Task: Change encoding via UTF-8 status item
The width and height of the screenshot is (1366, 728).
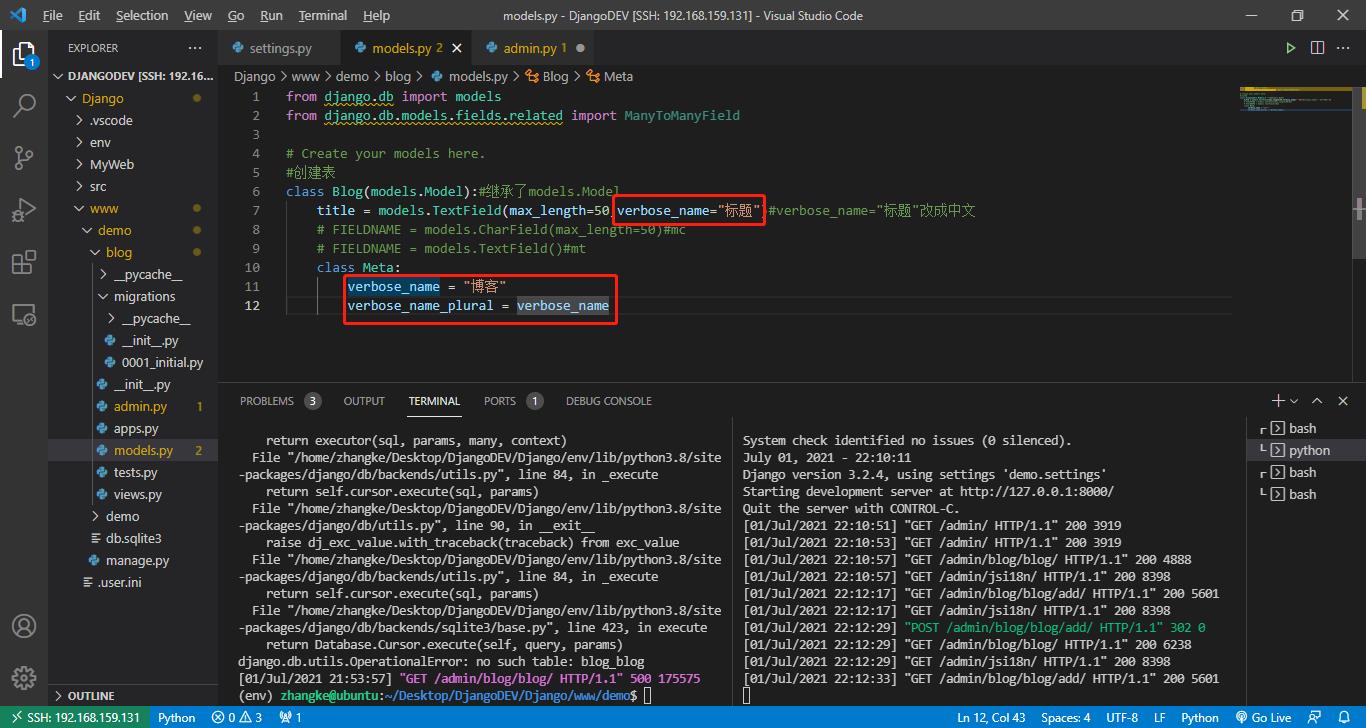Action: [x=1122, y=717]
